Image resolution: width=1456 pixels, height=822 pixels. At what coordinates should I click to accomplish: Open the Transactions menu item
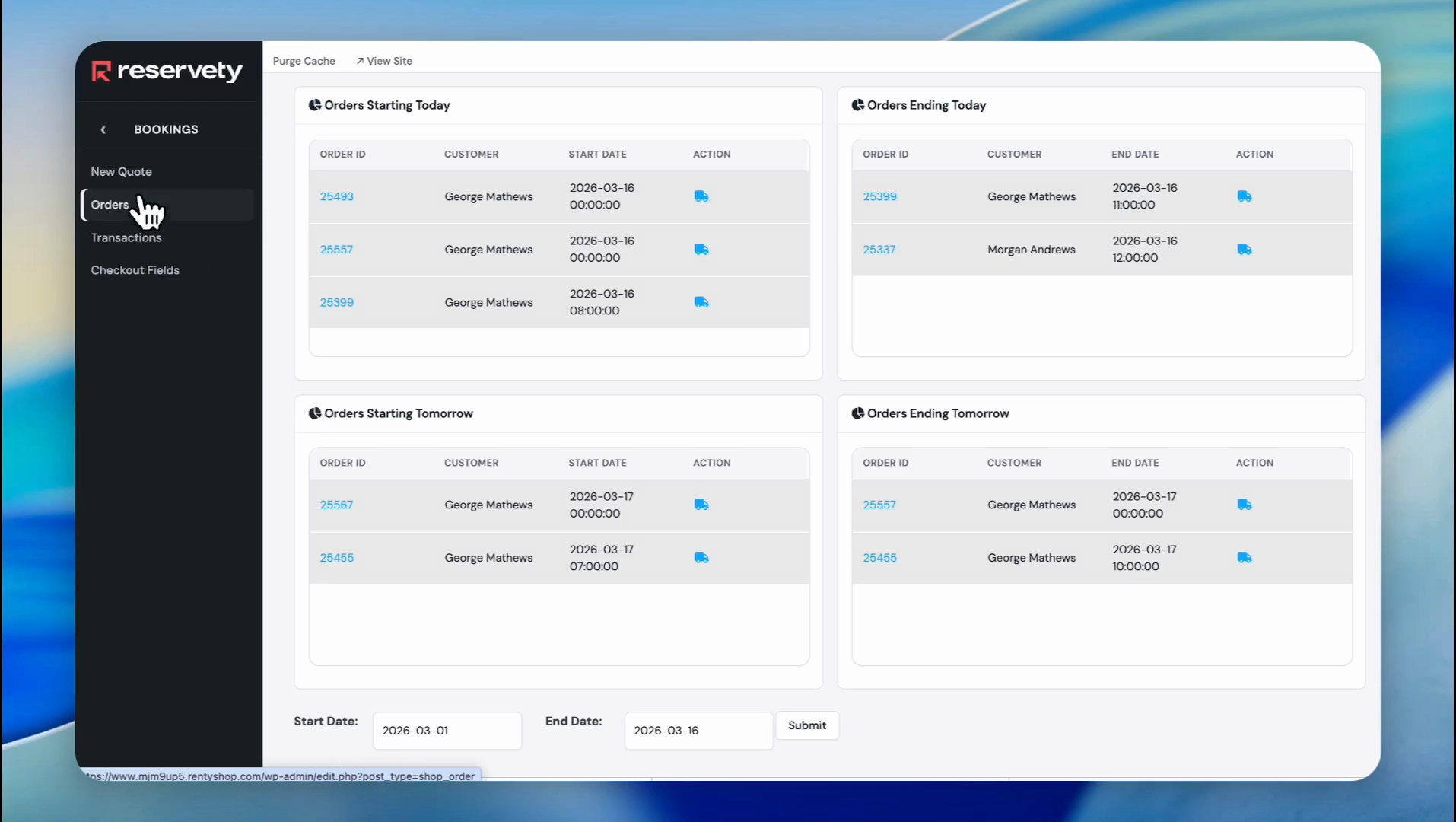click(x=126, y=237)
